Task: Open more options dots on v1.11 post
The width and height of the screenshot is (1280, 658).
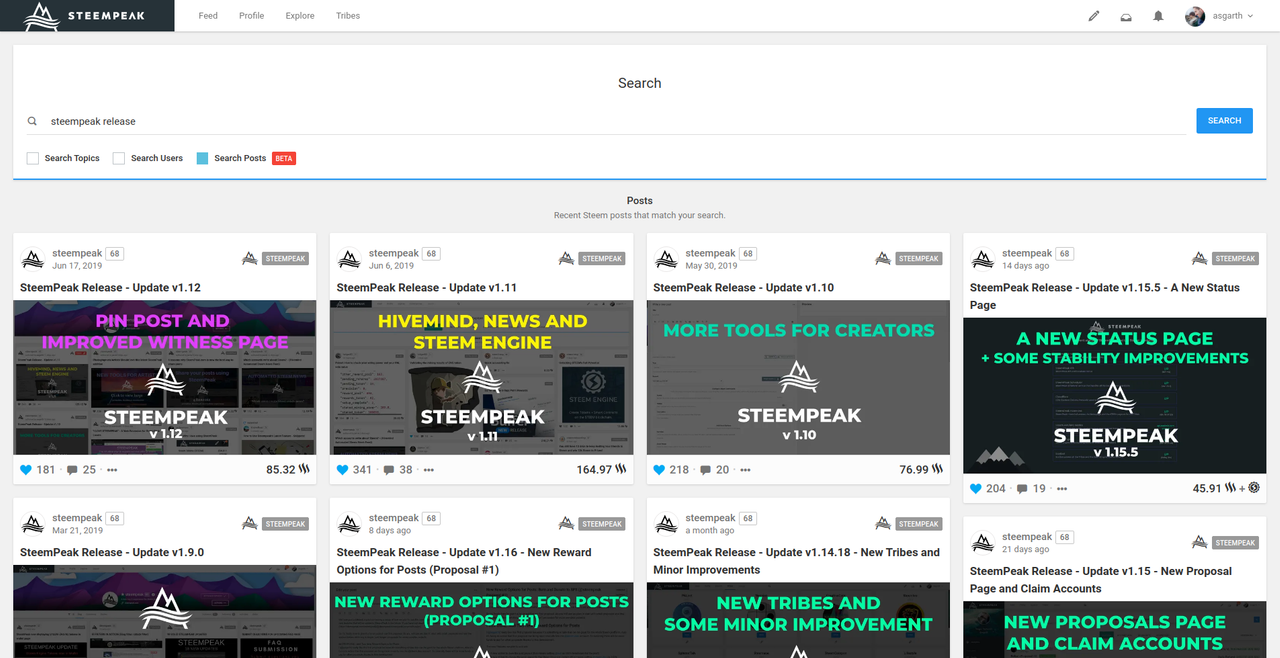Action: pos(428,470)
